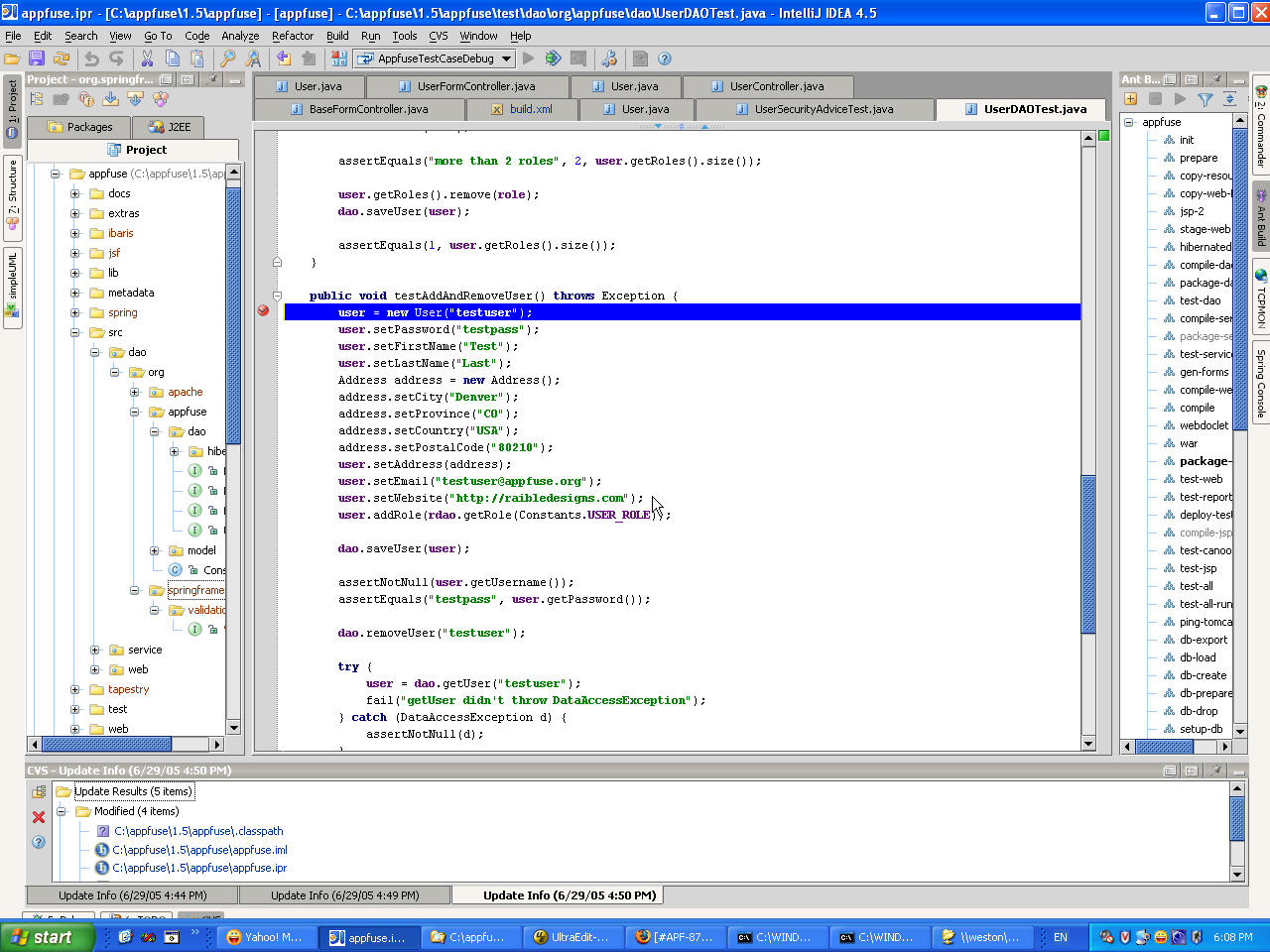
Task: Click the Project panel autoscroll from source icon
Action: click(136, 99)
